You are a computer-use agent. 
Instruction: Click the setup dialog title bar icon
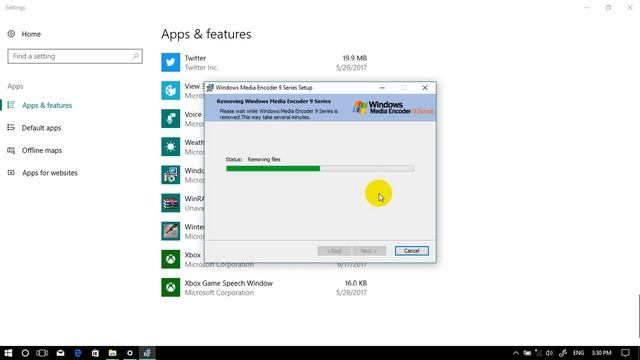210,88
